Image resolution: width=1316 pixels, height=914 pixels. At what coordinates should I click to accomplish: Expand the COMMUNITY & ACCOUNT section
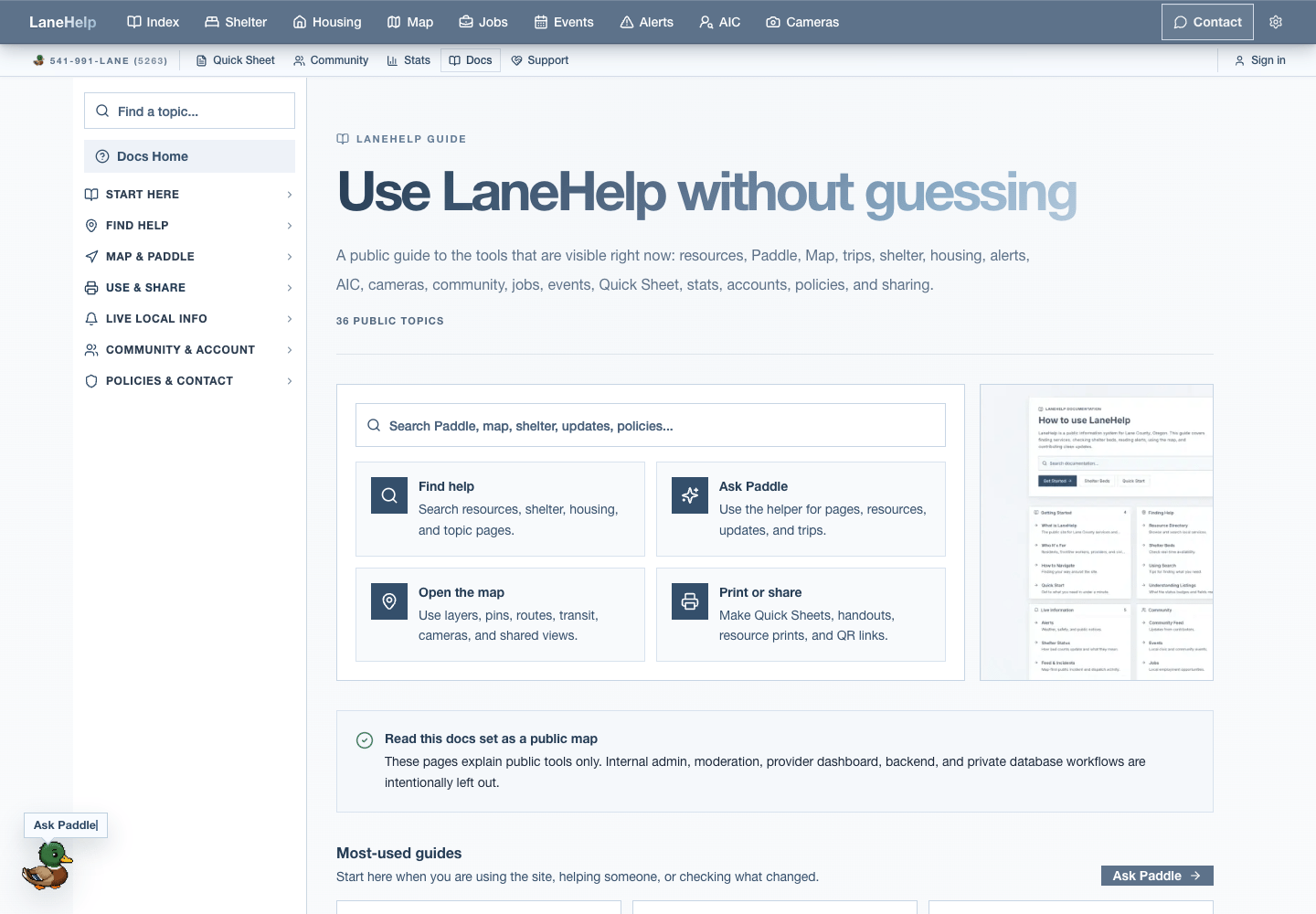189,350
